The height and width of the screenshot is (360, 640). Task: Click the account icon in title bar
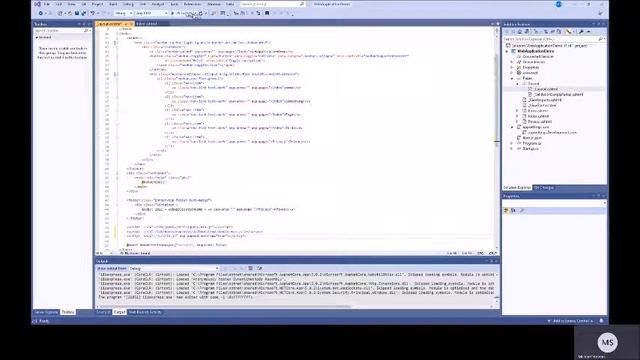tap(558, 4)
